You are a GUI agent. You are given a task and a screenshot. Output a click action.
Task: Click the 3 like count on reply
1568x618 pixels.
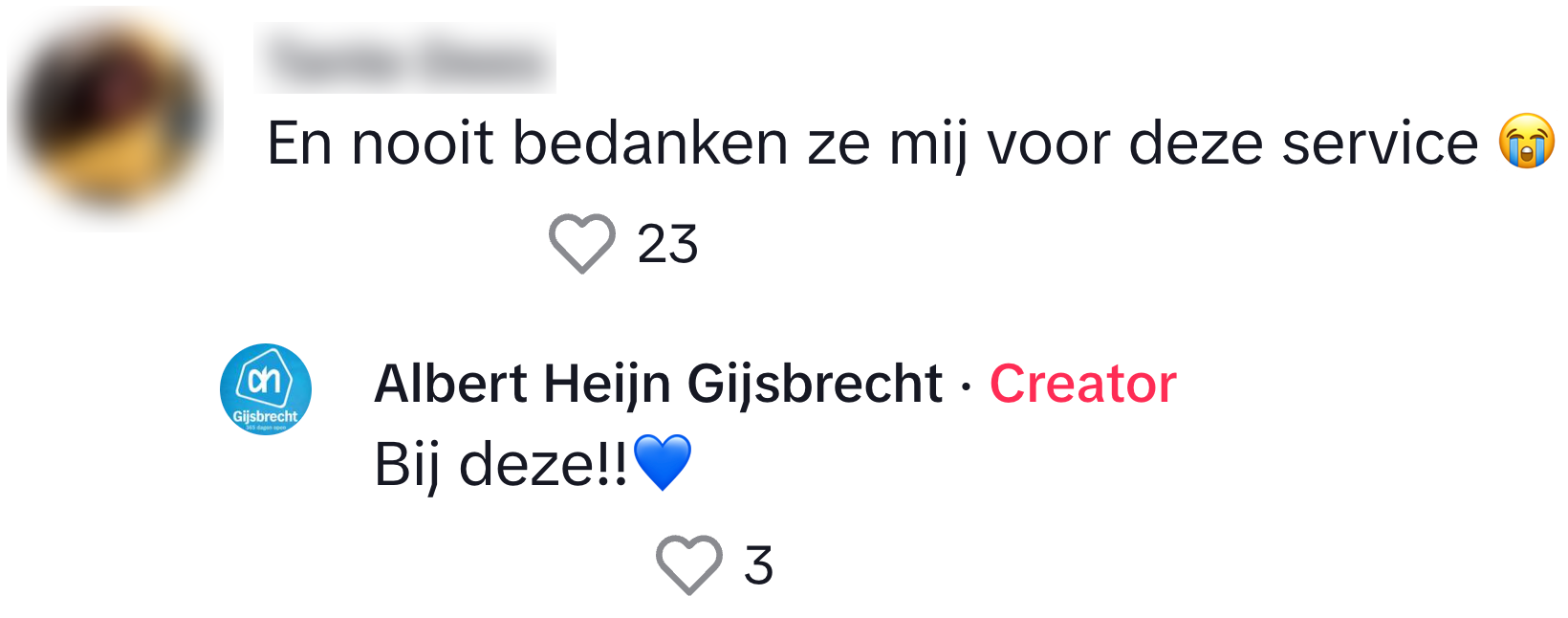(758, 564)
